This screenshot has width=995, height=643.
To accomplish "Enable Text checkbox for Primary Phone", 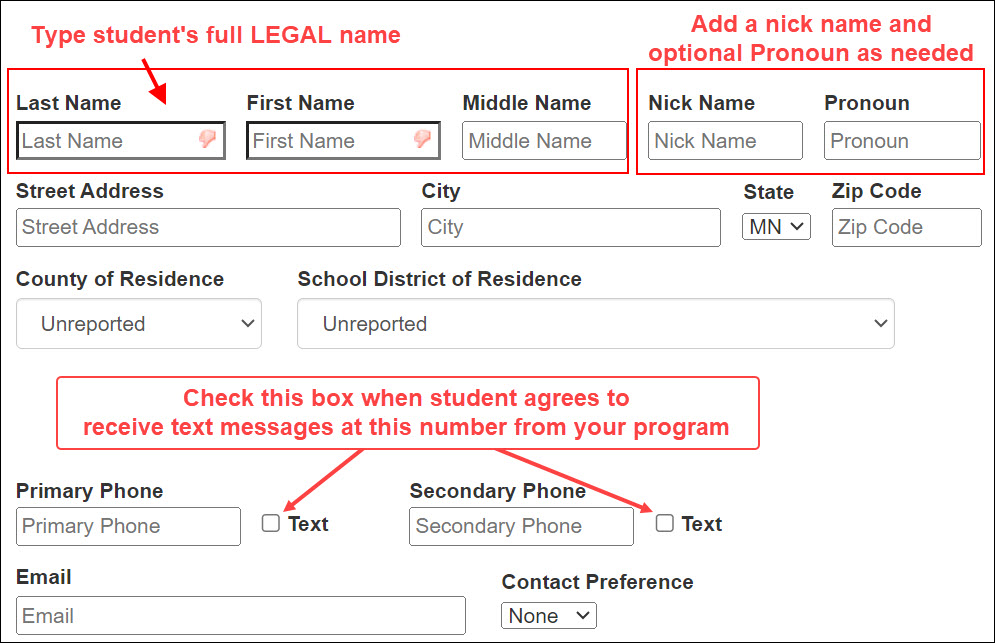I will click(x=271, y=523).
